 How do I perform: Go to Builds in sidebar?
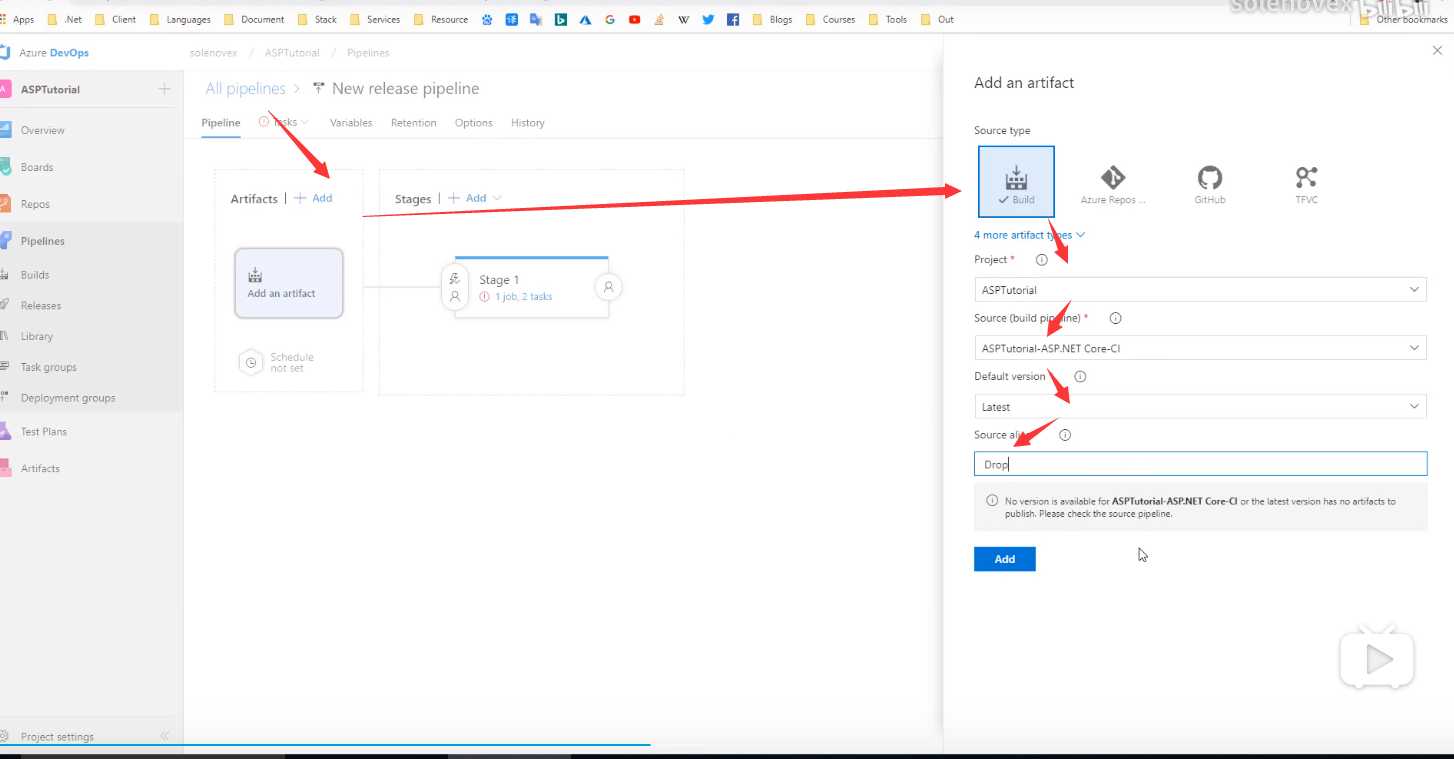[x=35, y=274]
